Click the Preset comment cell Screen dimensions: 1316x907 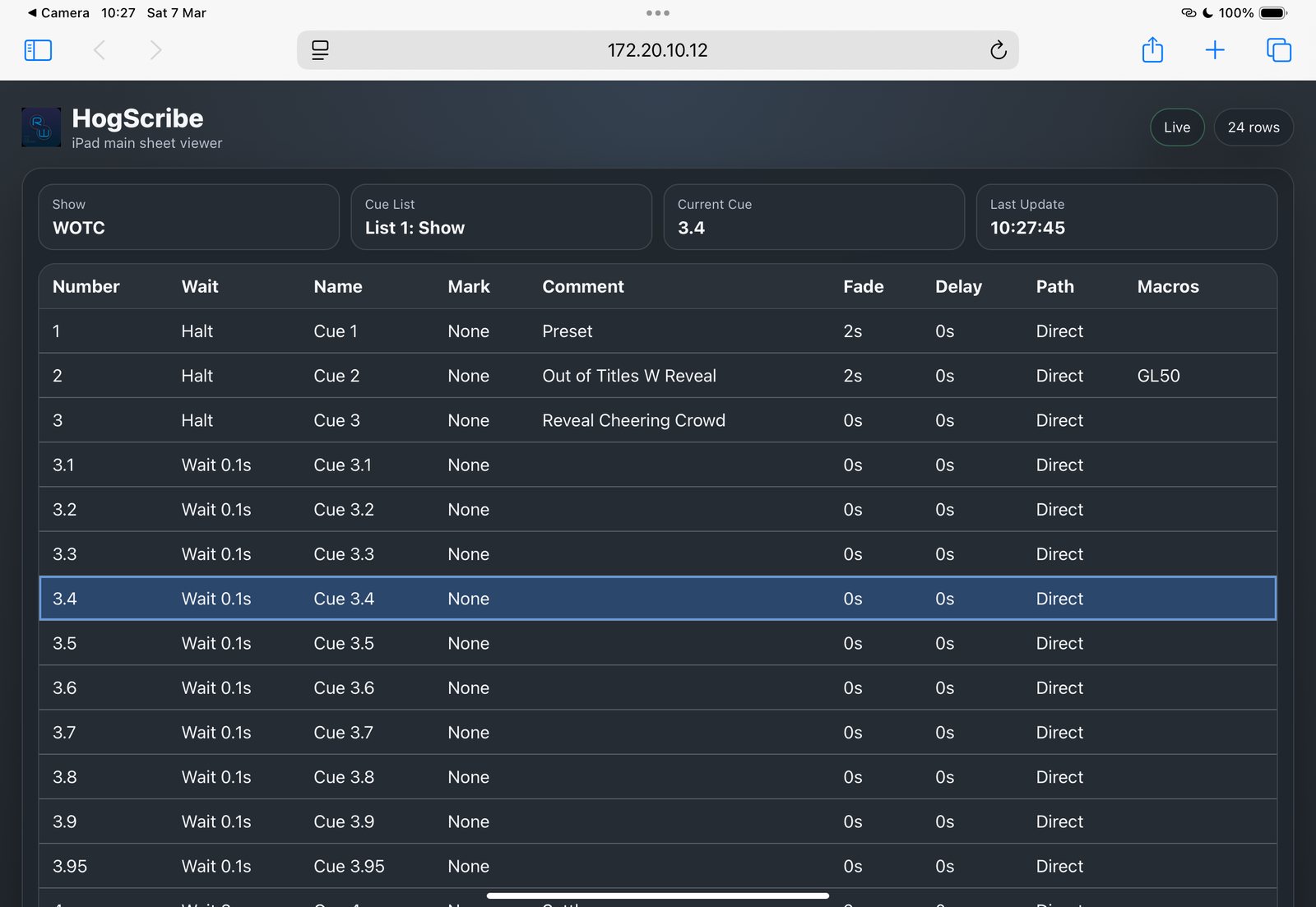pyautogui.click(x=568, y=331)
